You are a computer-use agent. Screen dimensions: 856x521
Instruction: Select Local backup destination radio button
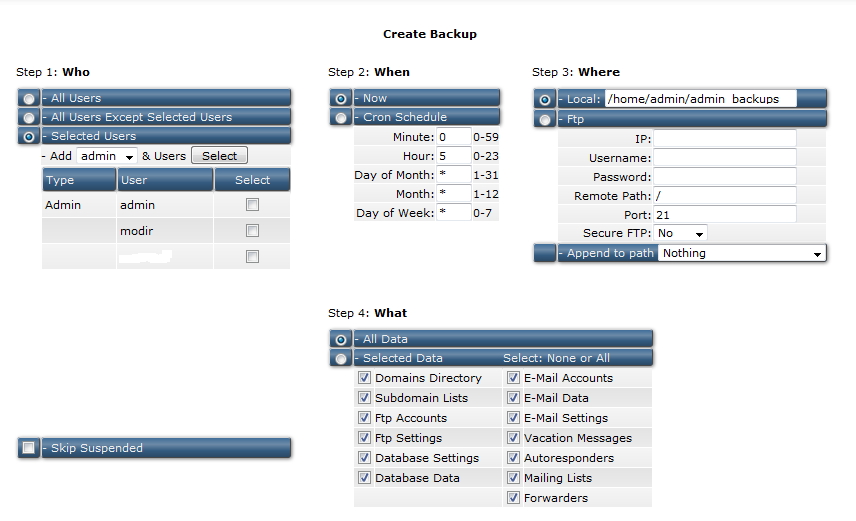tap(545, 99)
